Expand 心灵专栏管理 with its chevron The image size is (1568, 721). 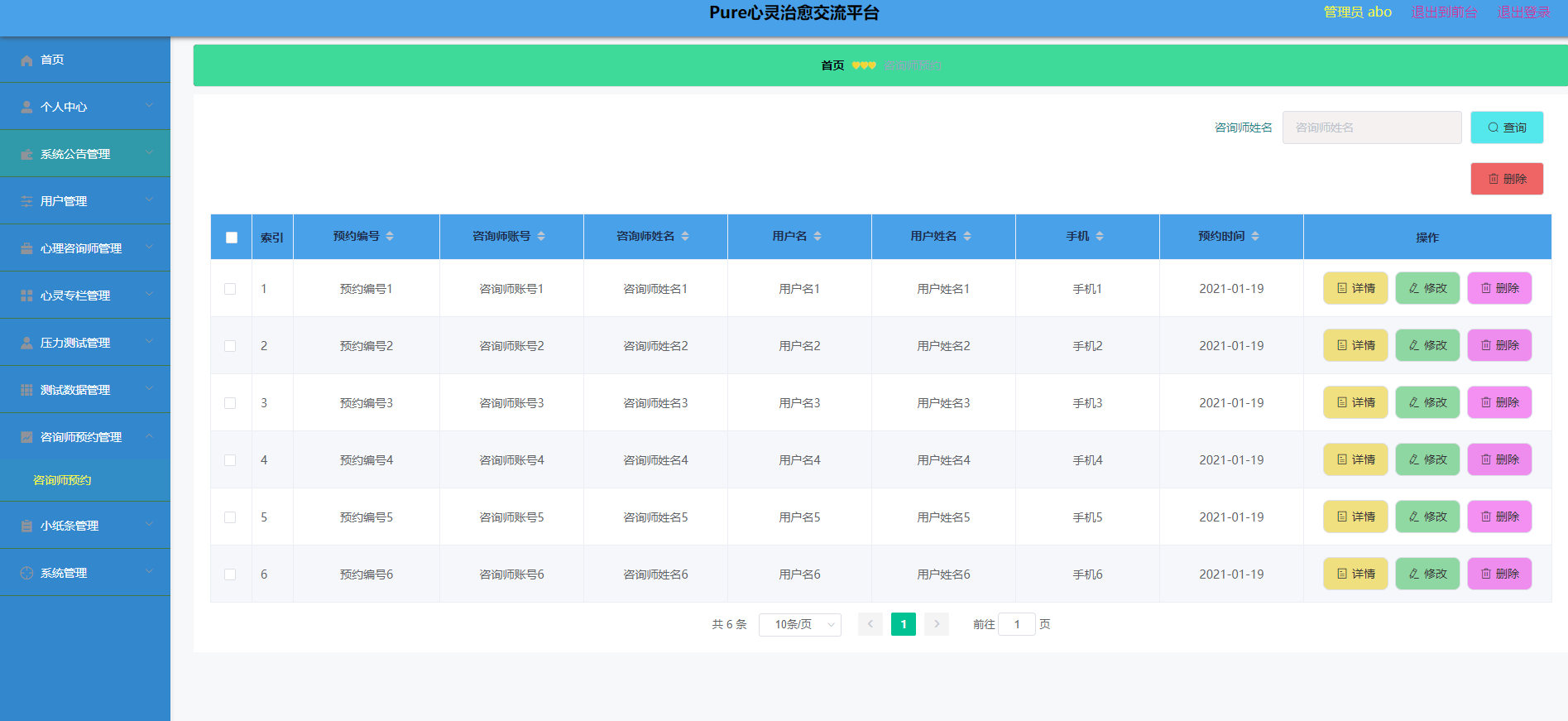tap(149, 295)
